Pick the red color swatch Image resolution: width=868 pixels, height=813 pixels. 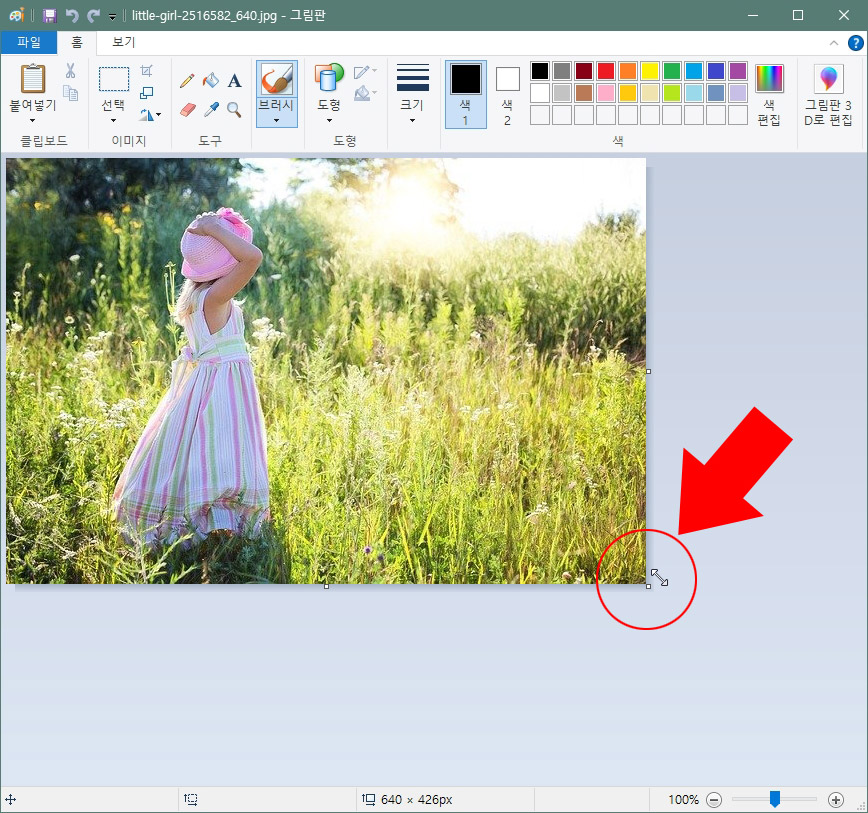coord(606,71)
